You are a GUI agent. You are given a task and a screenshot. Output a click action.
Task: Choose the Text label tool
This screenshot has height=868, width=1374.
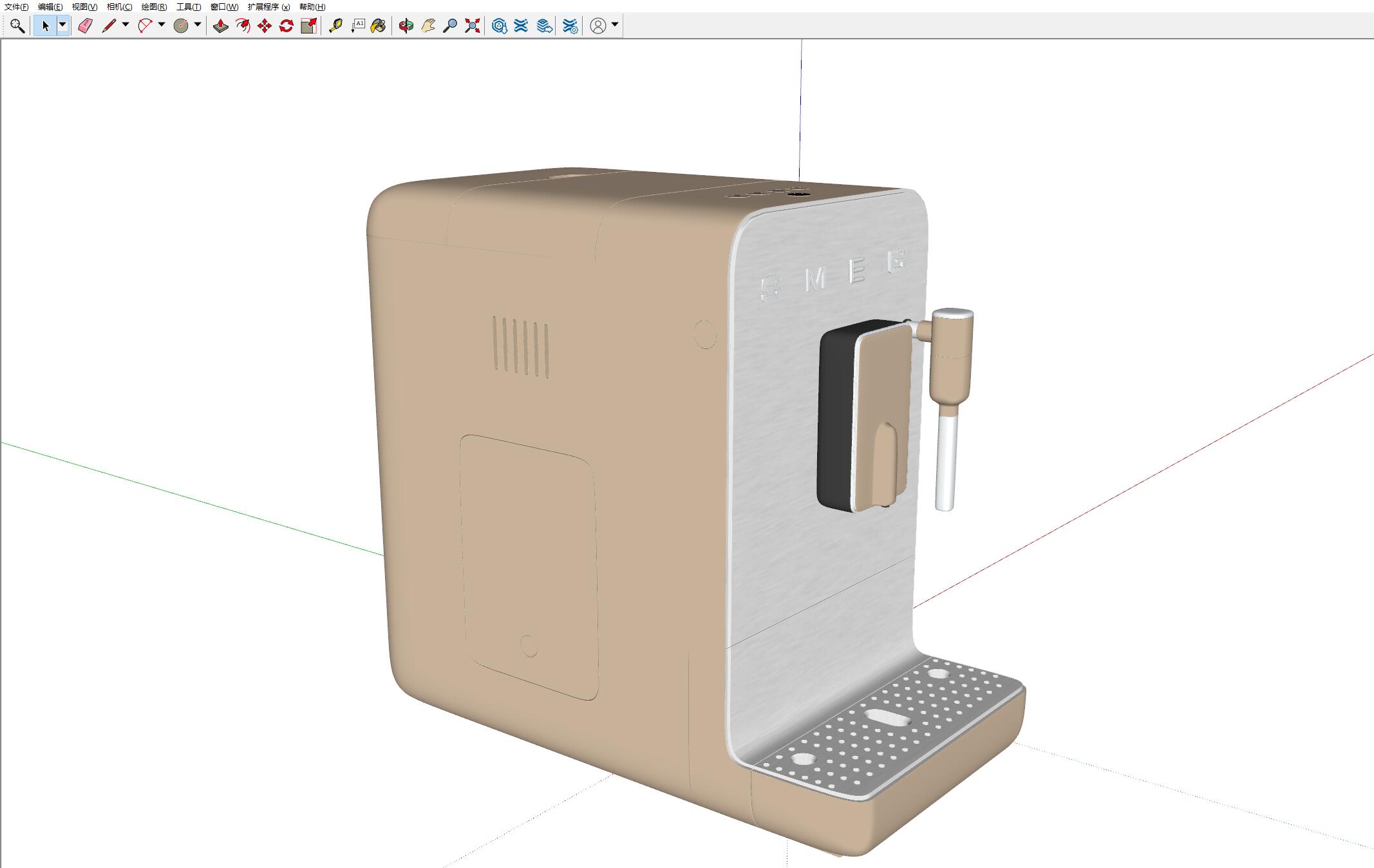pyautogui.click(x=357, y=26)
